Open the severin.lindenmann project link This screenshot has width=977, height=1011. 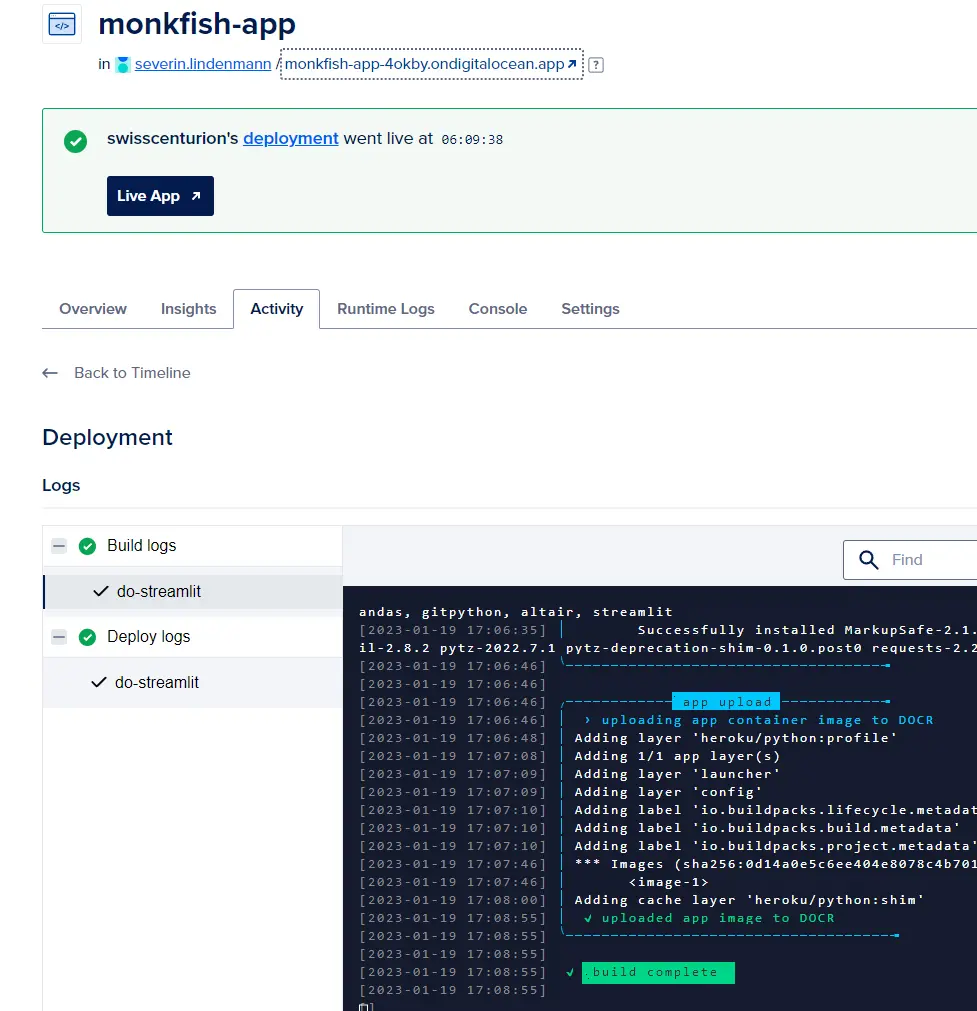pos(202,64)
